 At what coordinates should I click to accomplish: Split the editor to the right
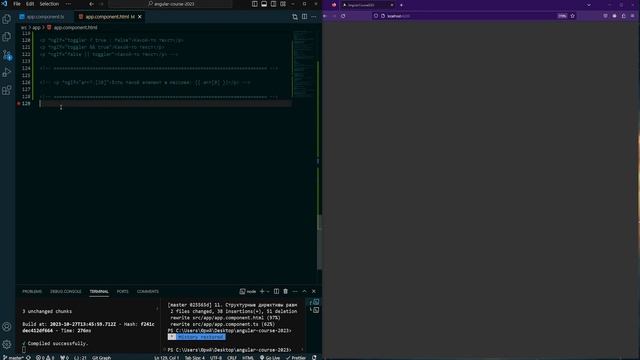(x=304, y=17)
